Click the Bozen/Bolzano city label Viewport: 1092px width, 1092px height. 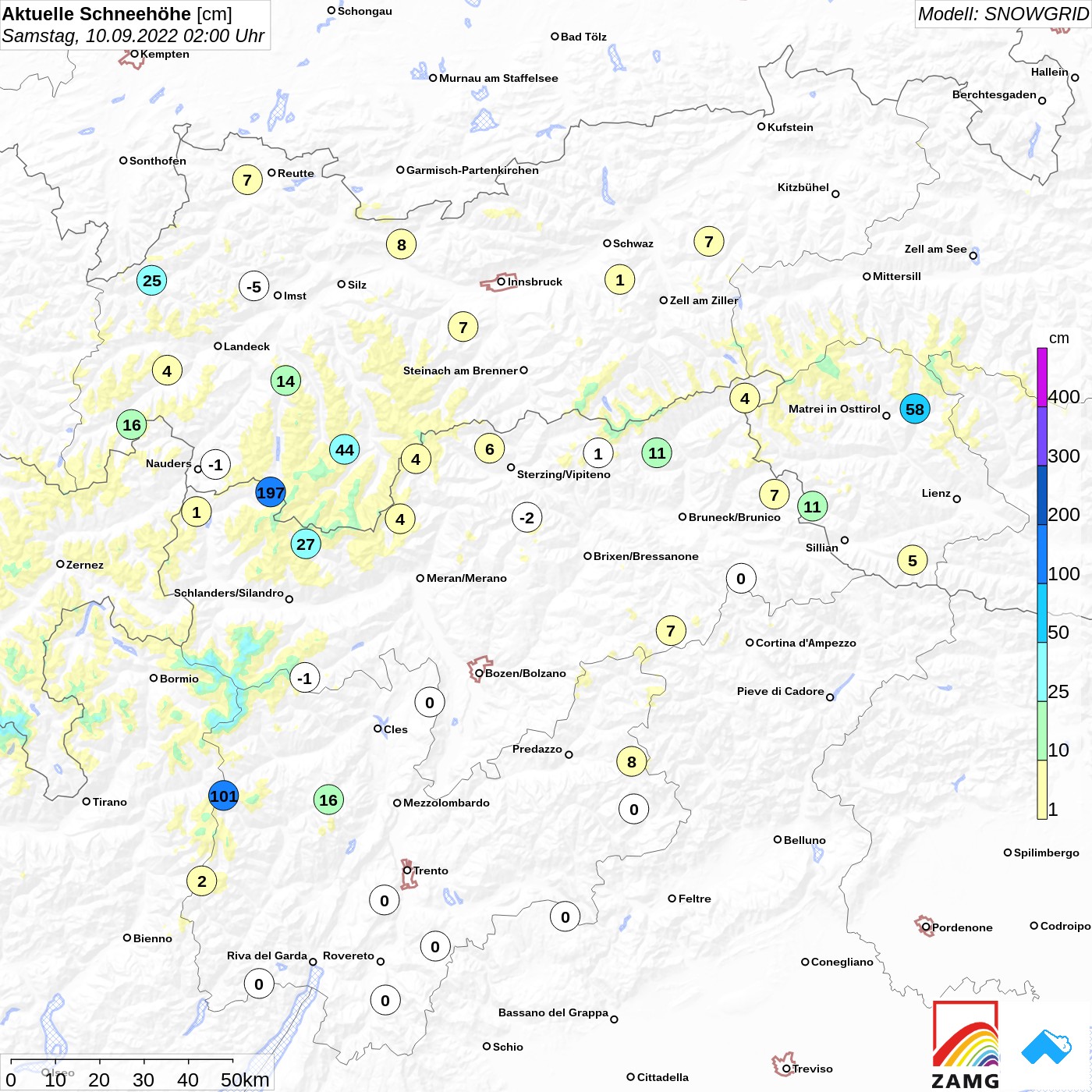point(526,673)
